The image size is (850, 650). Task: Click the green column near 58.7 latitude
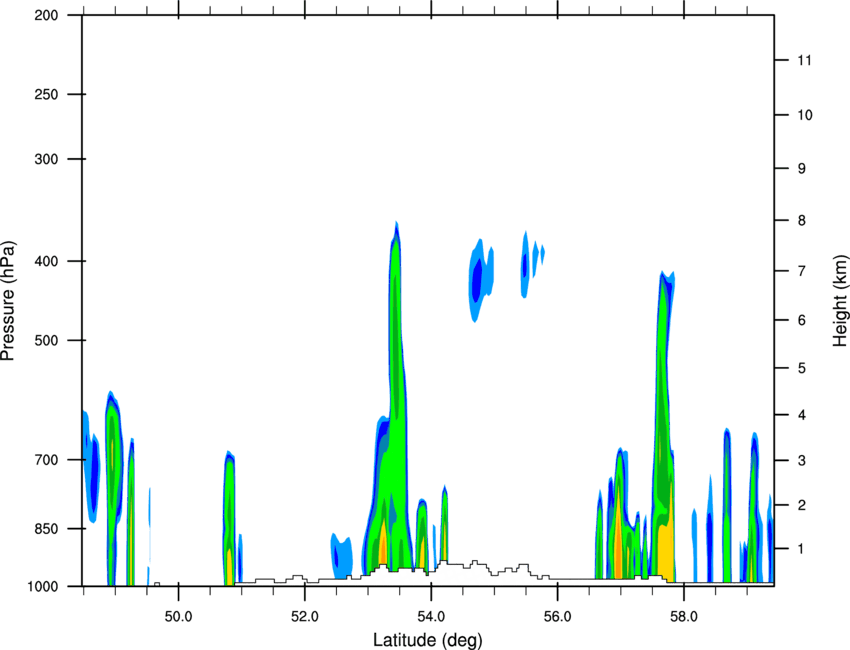coord(727,504)
